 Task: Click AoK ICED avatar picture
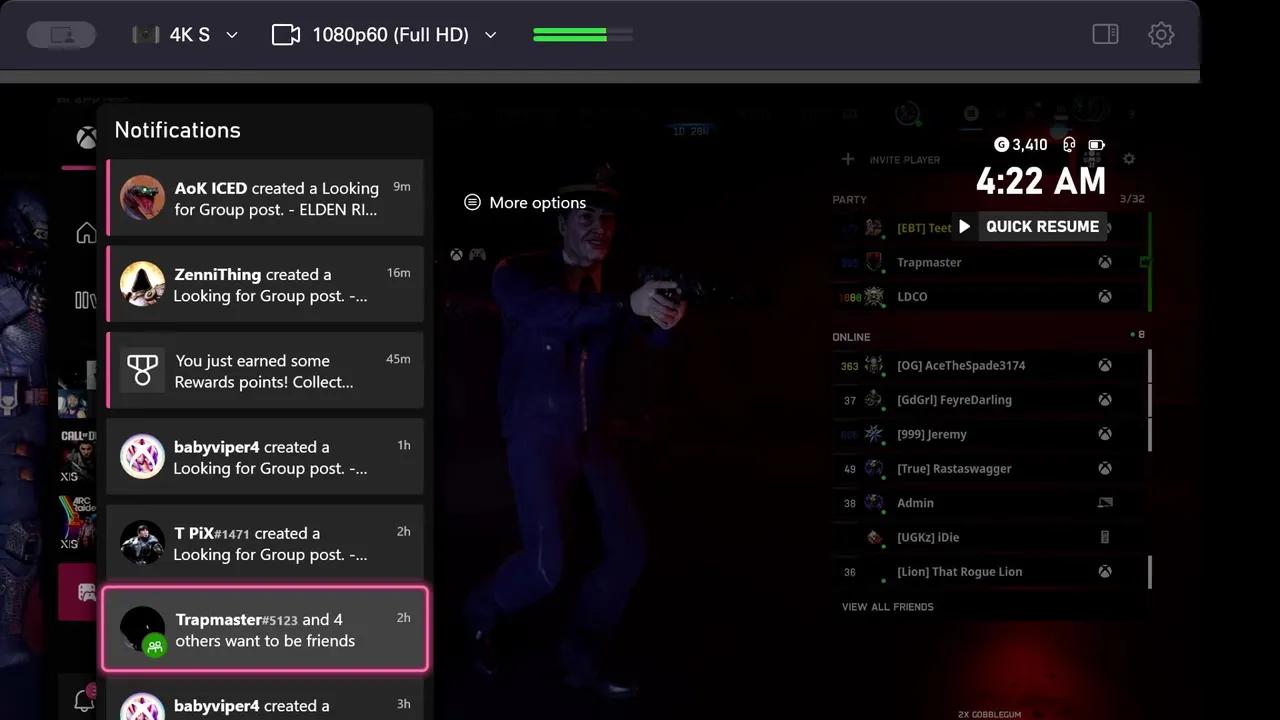point(142,198)
